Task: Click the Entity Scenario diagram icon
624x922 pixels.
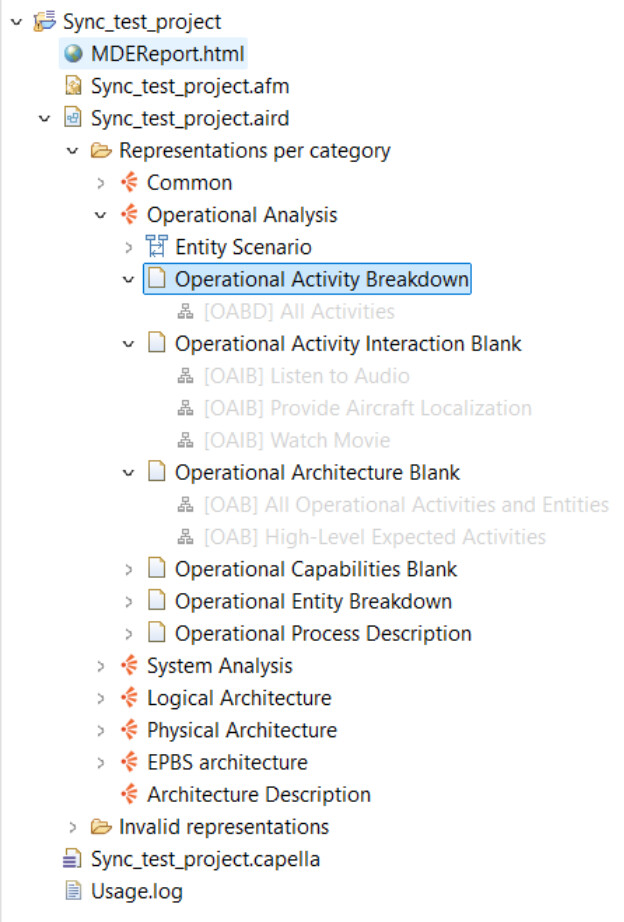Action: (156, 247)
